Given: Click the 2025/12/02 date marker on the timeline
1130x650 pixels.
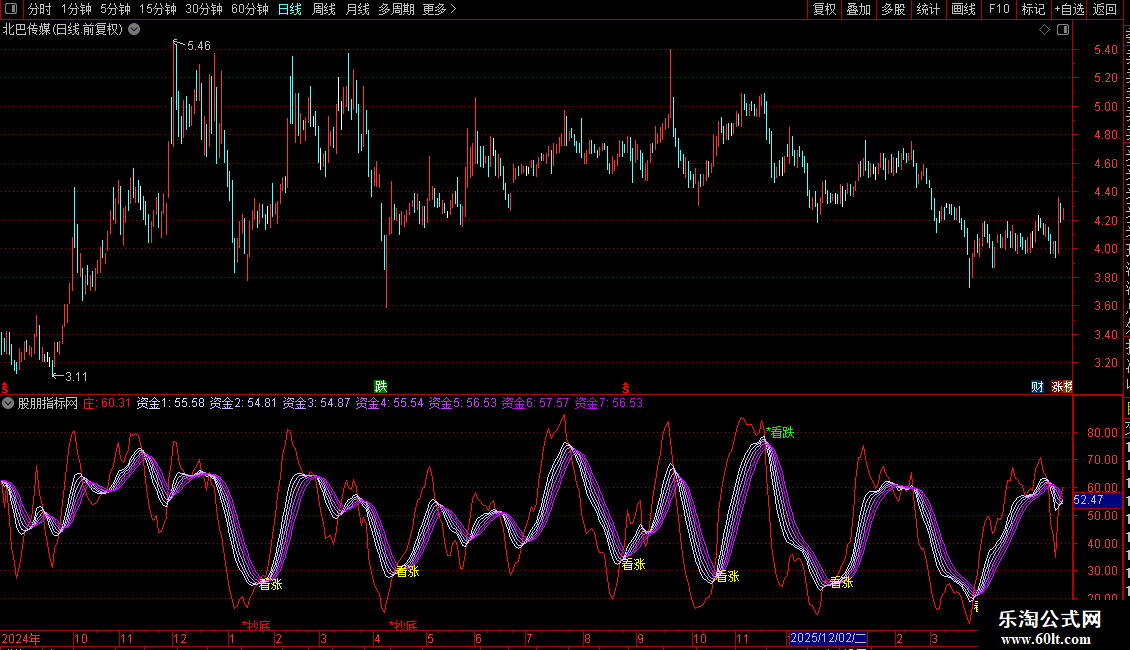Looking at the screenshot, I should point(828,638).
